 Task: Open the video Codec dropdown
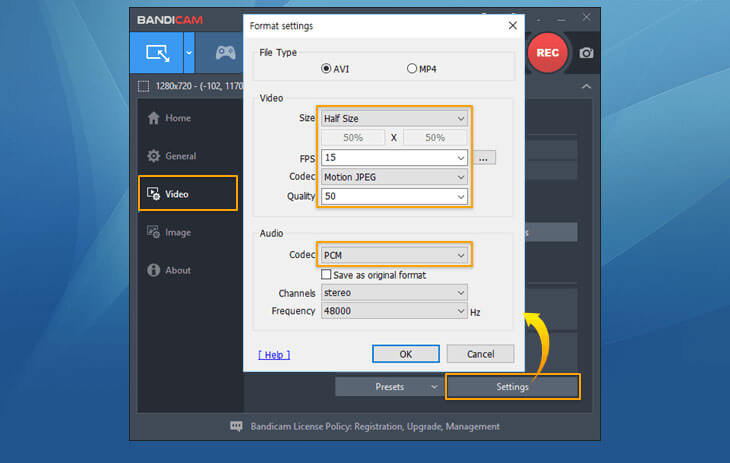(394, 177)
